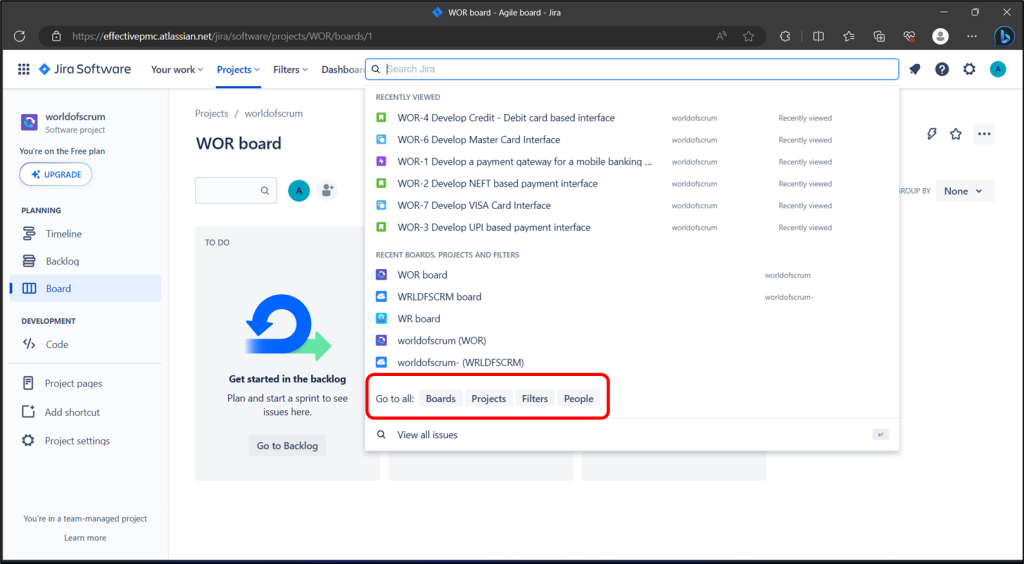
Task: Add page to browser favorites star
Action: click(x=748, y=37)
